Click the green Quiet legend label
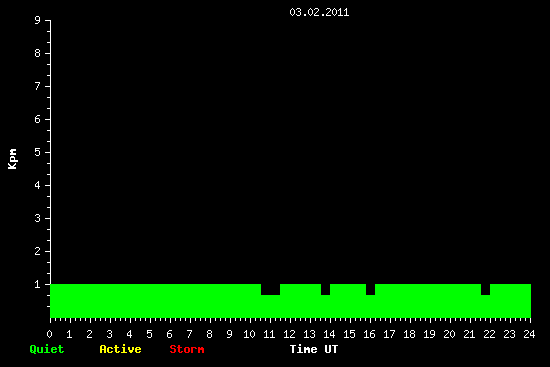 pos(47,349)
